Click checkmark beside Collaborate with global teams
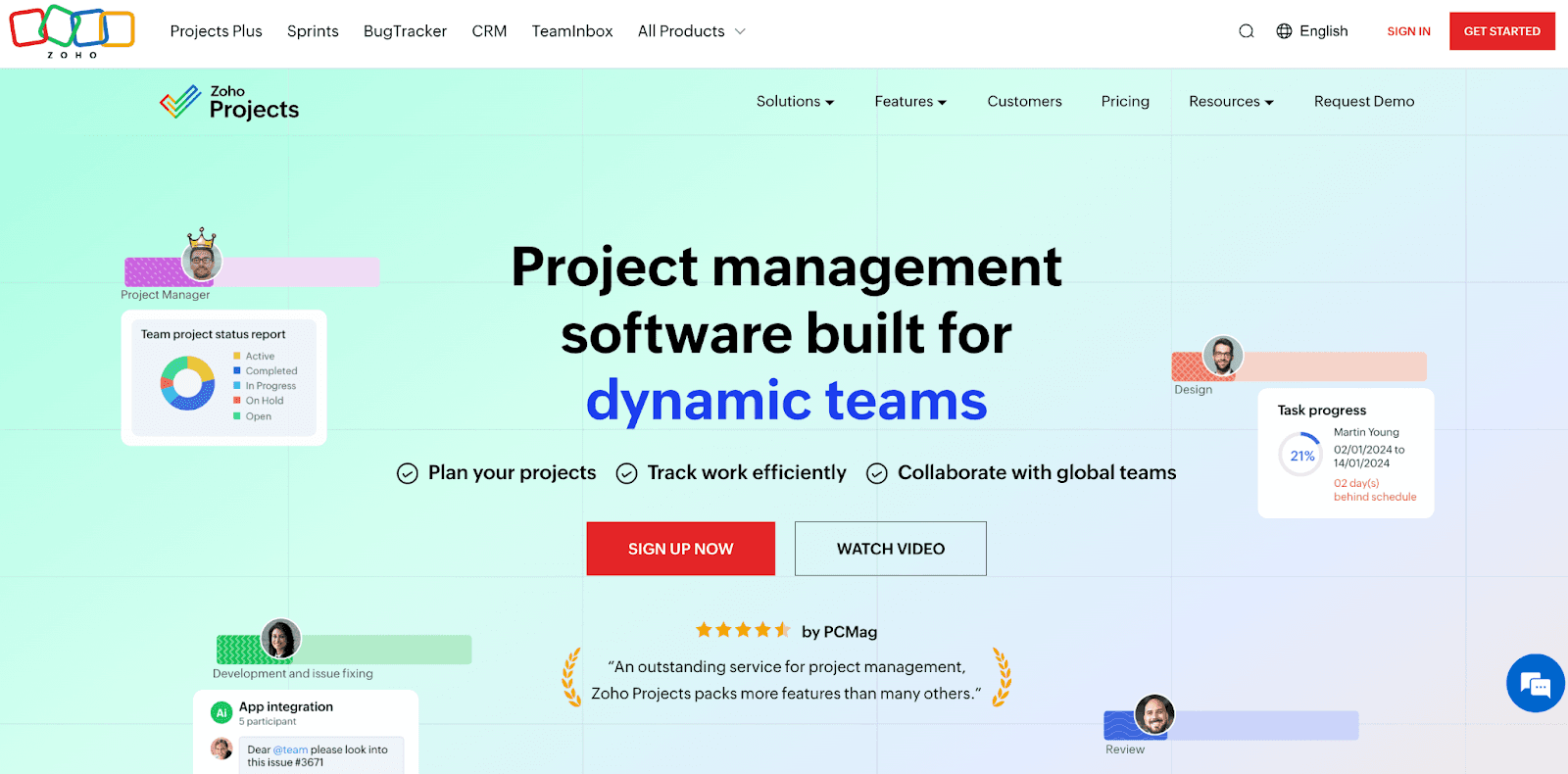1568x774 pixels. pos(877,474)
